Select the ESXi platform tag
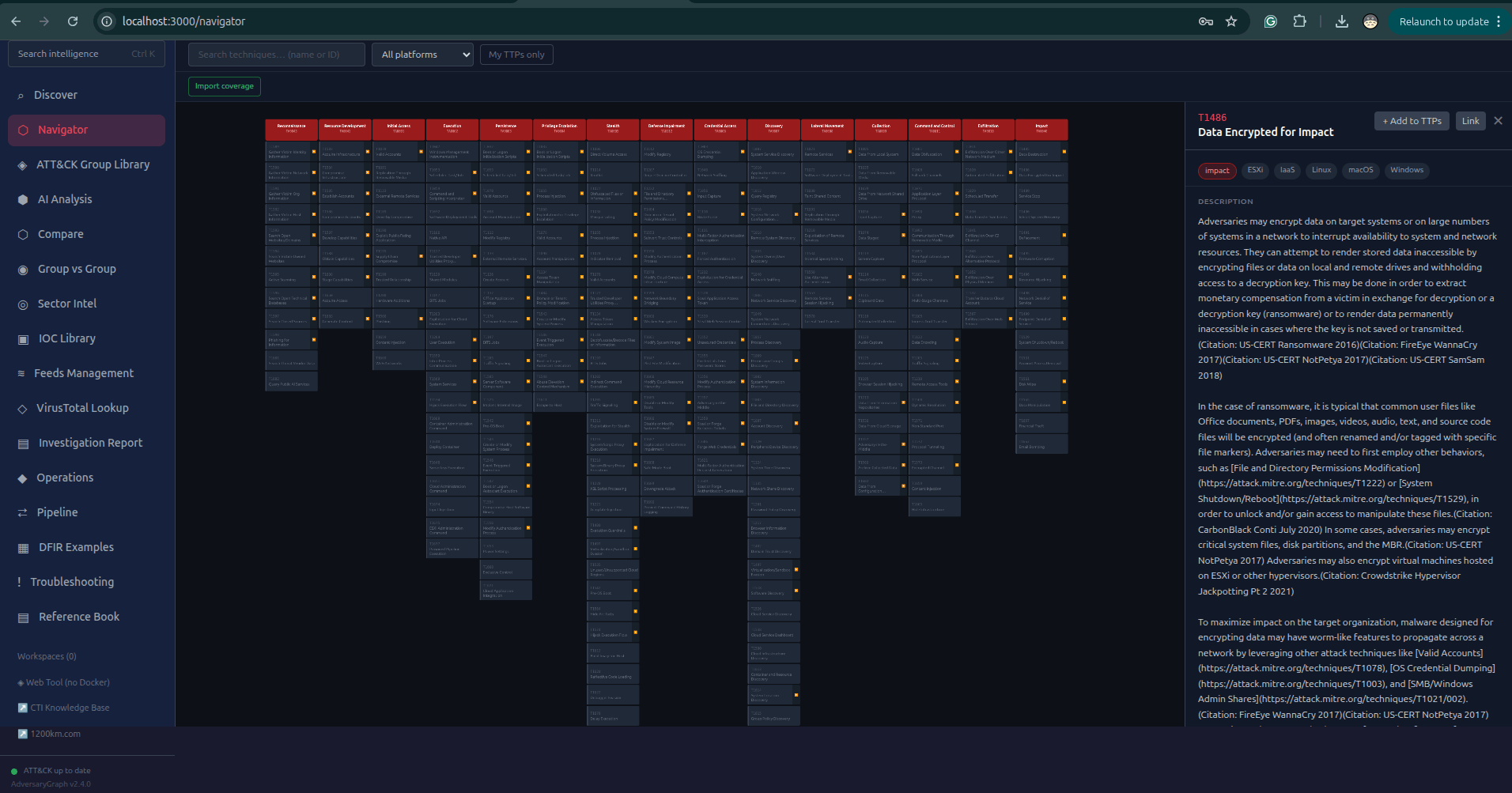The image size is (1512, 793). click(1255, 170)
